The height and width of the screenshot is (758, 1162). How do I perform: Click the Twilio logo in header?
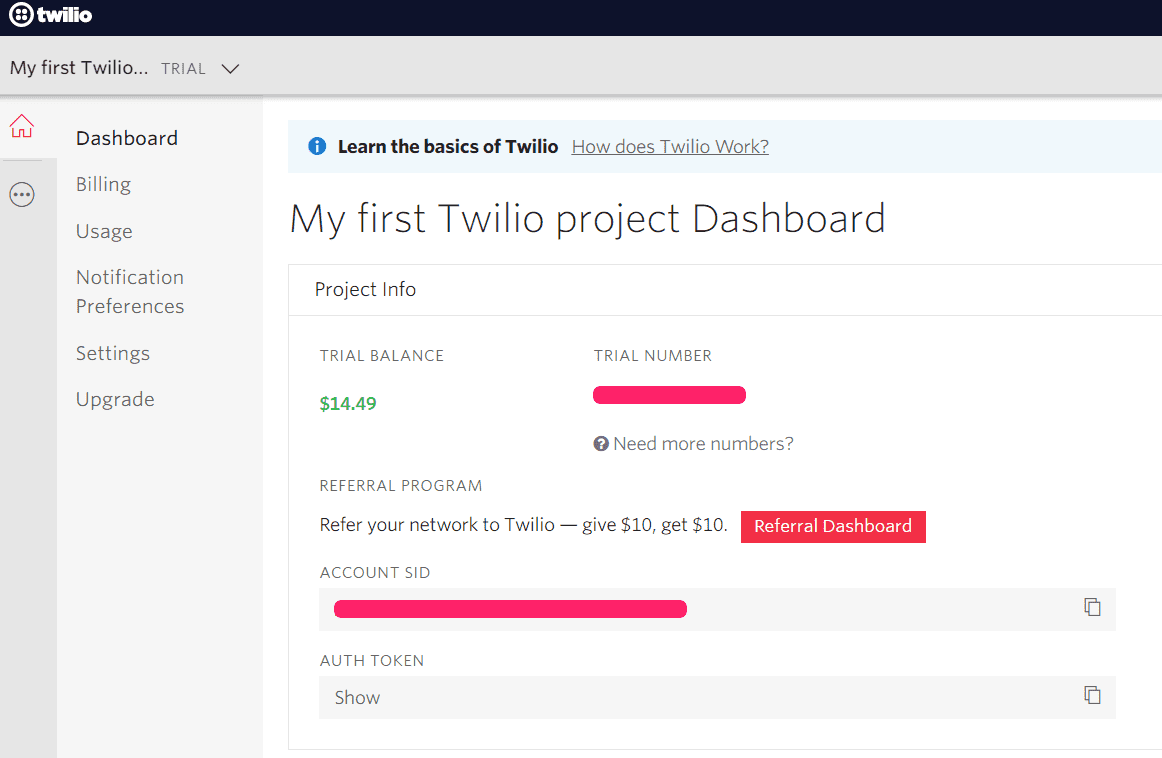(50, 16)
